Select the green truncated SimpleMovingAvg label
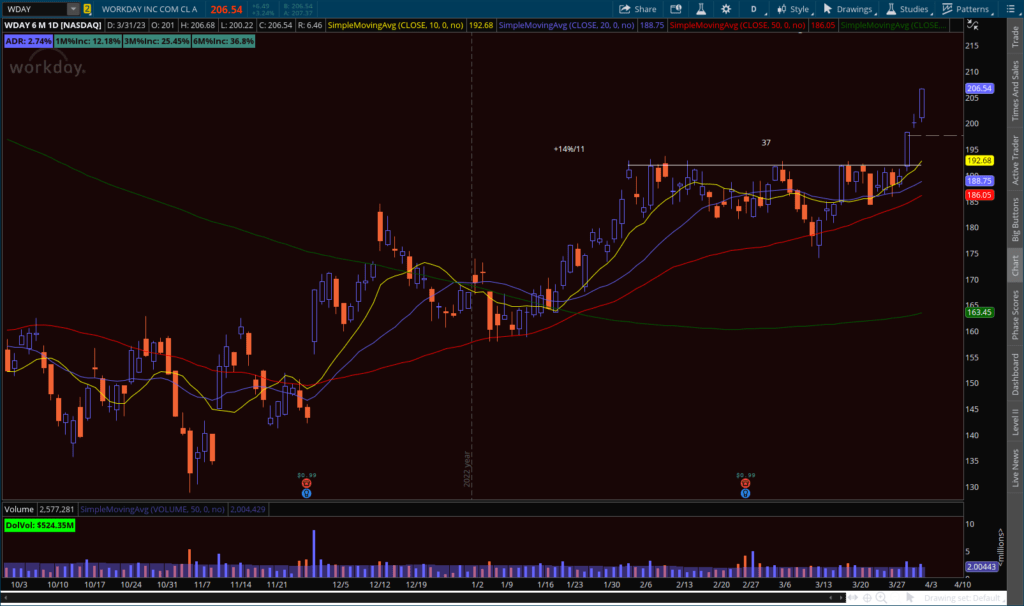 (892, 25)
